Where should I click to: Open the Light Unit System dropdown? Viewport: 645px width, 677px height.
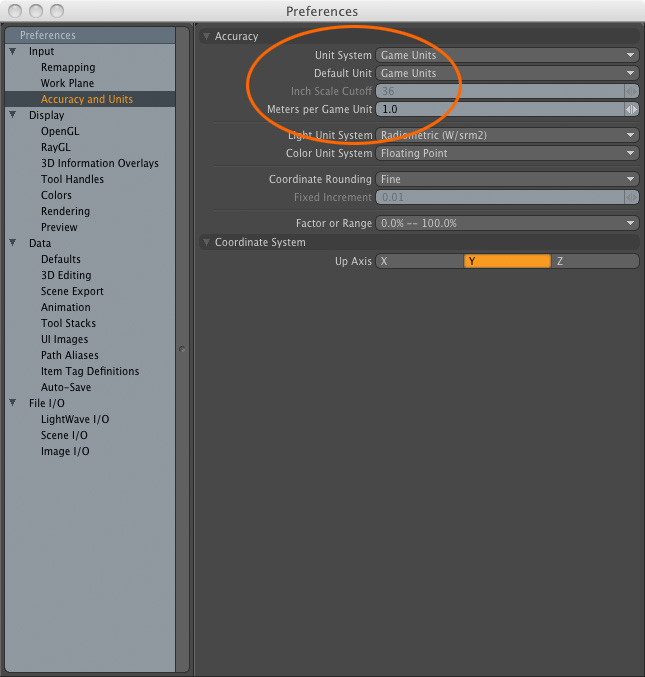507,135
